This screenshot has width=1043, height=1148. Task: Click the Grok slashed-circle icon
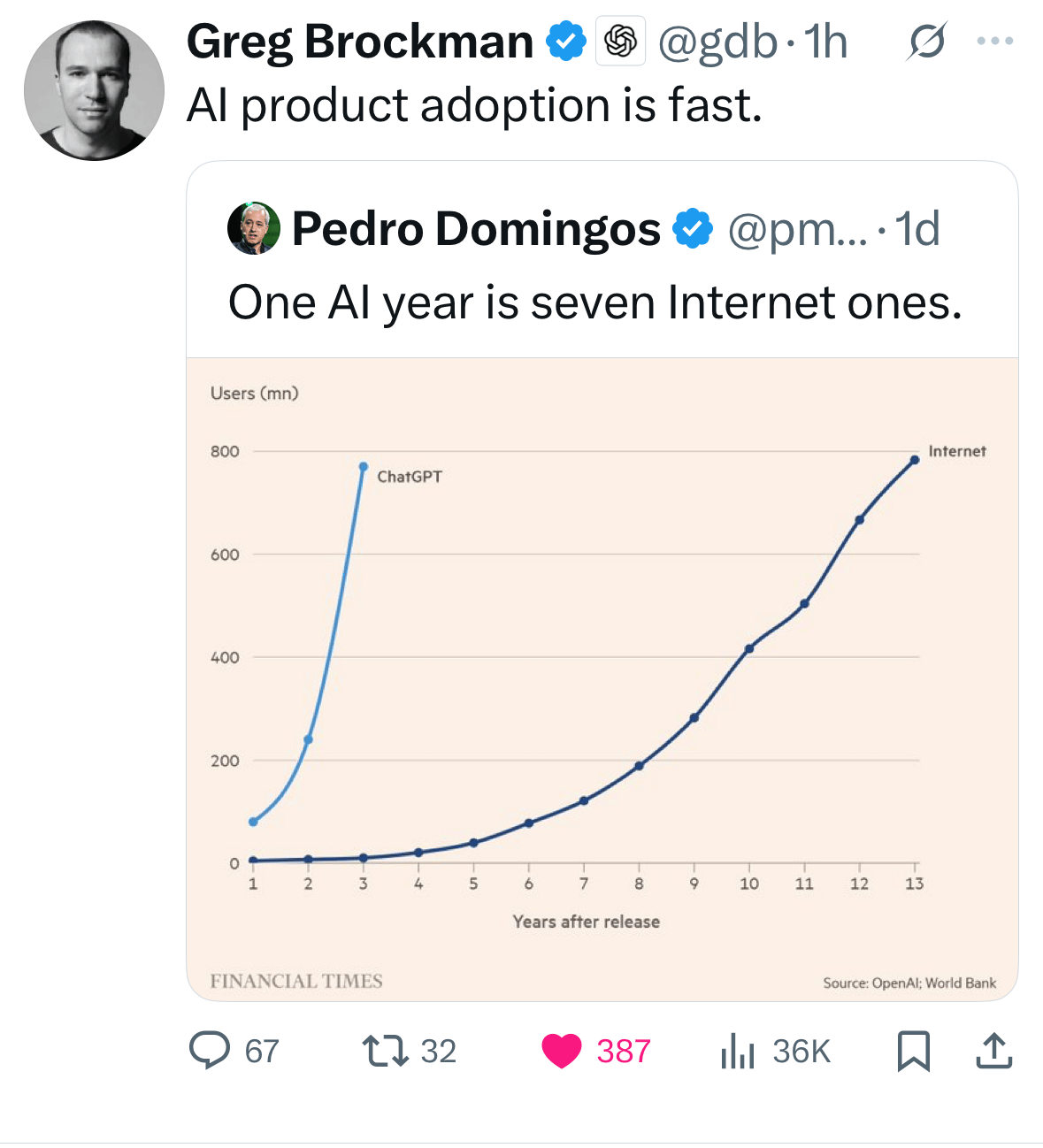coord(925,42)
